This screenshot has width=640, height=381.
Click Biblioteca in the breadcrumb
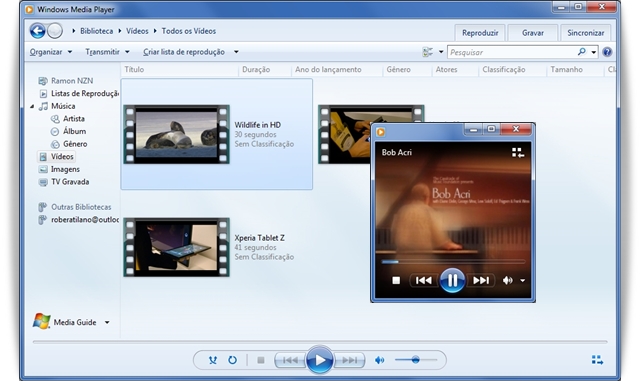pyautogui.click(x=97, y=31)
